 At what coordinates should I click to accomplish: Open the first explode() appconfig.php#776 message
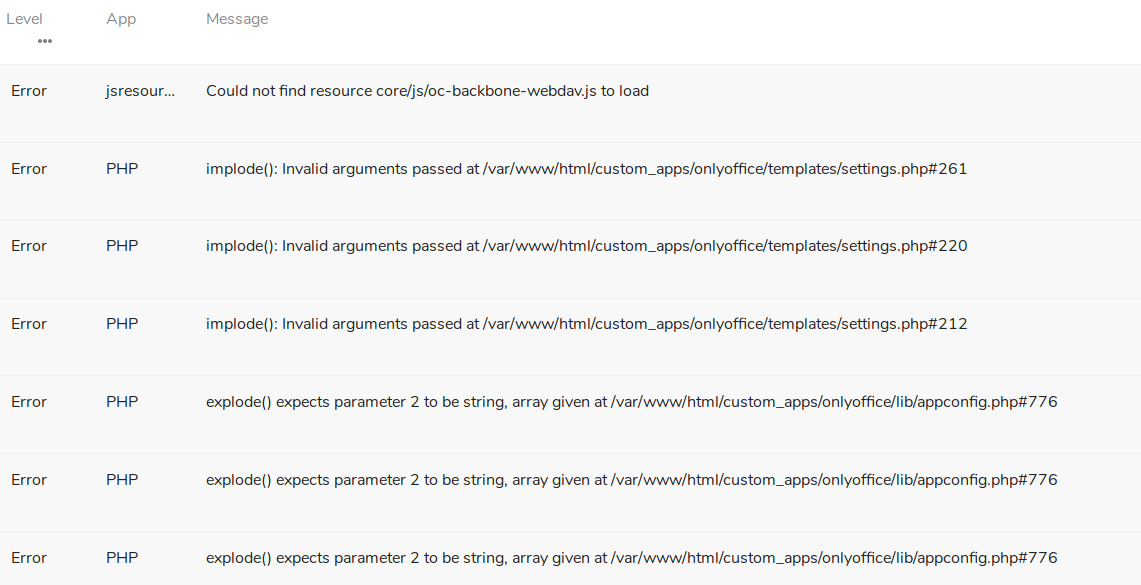pos(632,402)
